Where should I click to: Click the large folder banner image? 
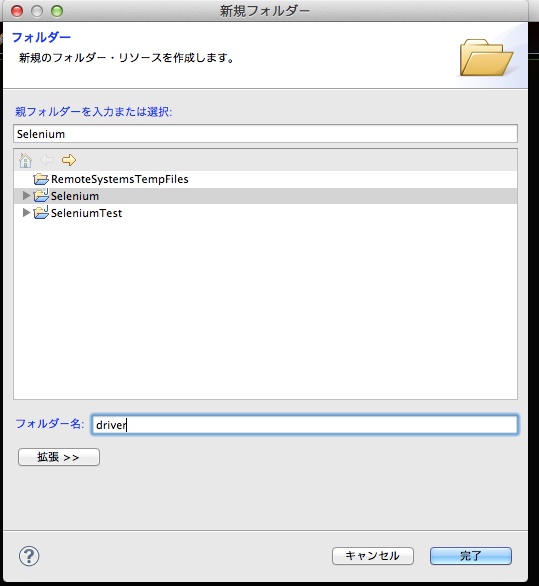486,57
